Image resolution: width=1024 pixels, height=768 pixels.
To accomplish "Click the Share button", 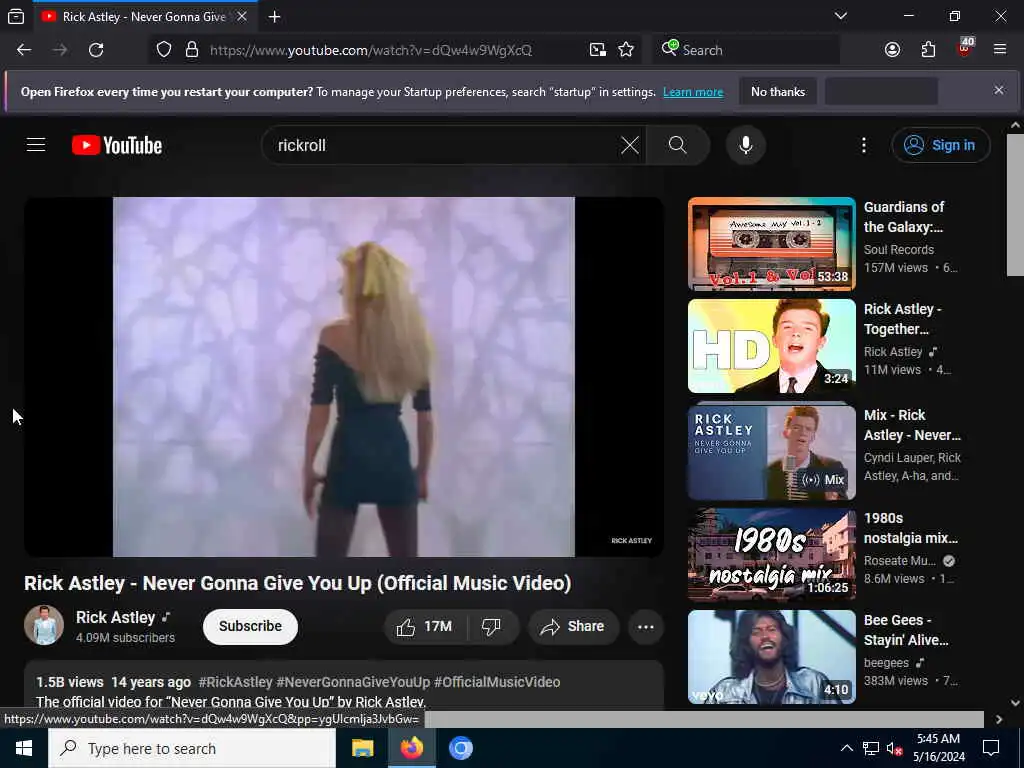I will point(573,626).
